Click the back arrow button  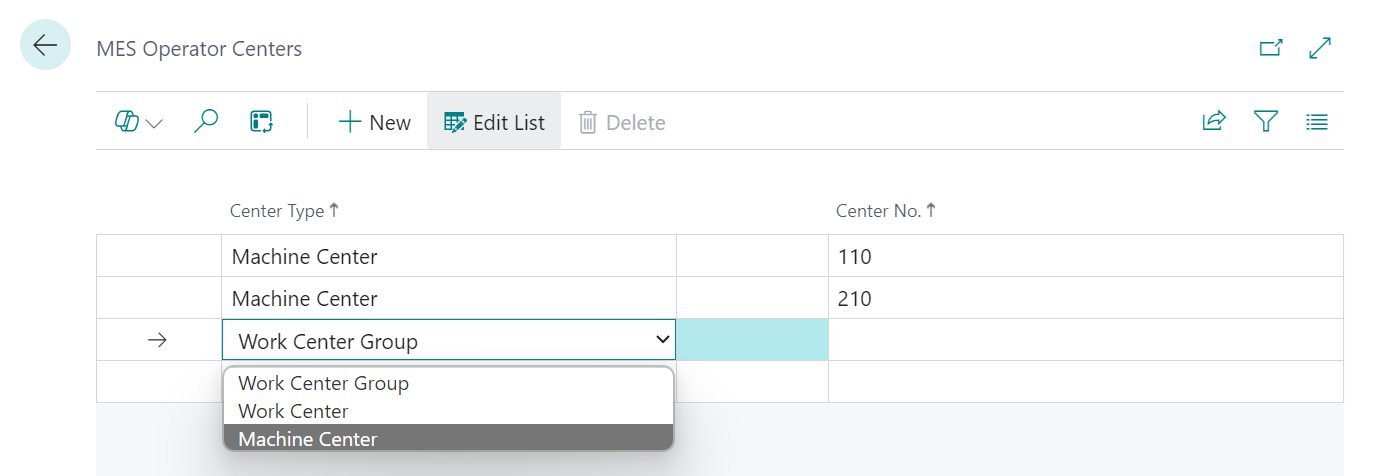tap(45, 46)
